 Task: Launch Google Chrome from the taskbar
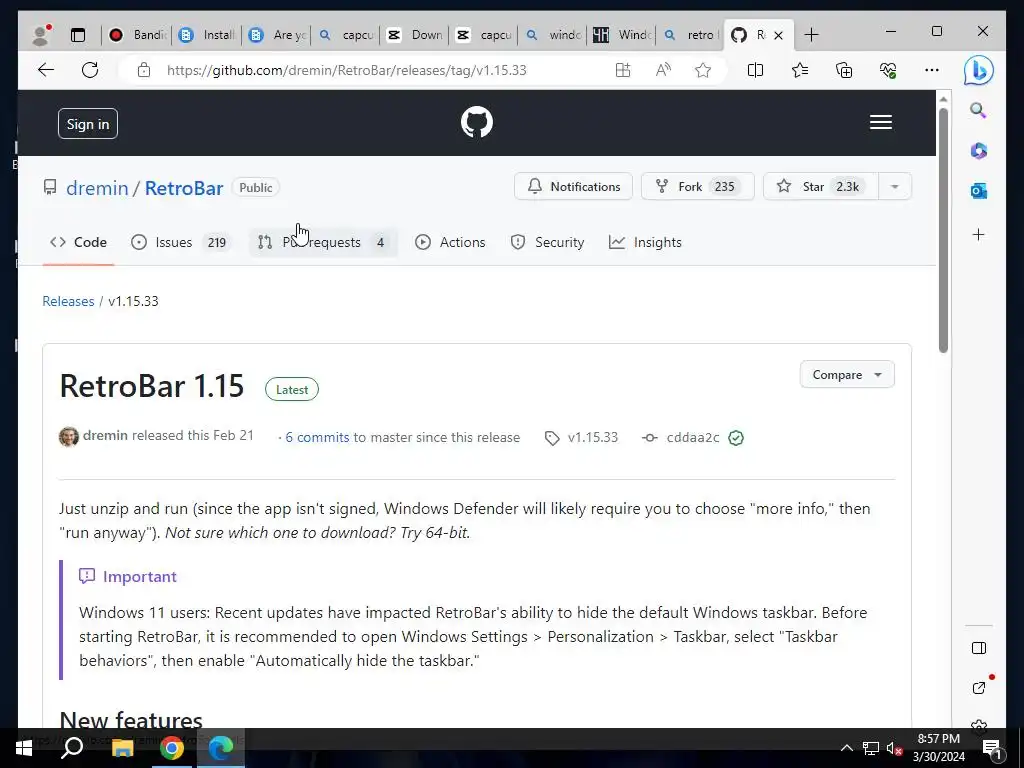coord(172,748)
